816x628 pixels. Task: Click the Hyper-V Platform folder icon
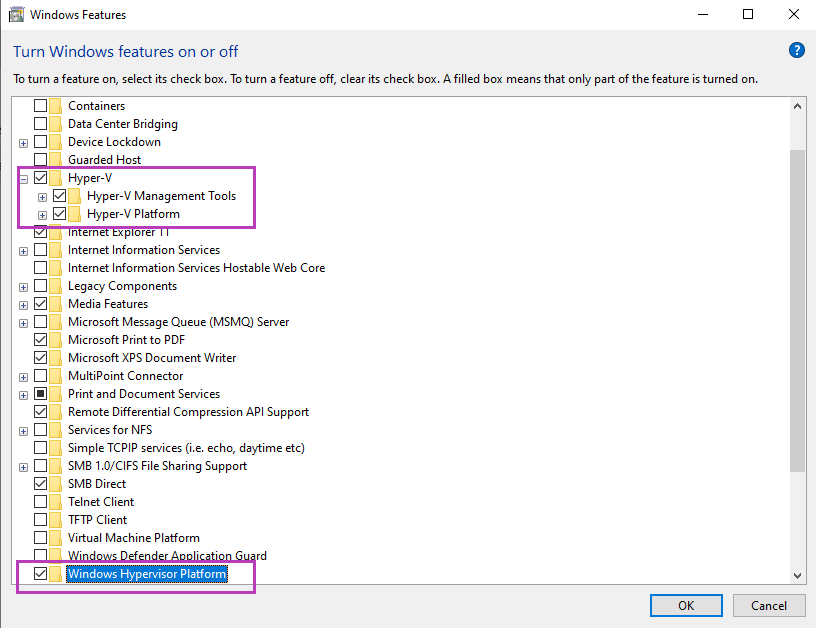click(74, 214)
